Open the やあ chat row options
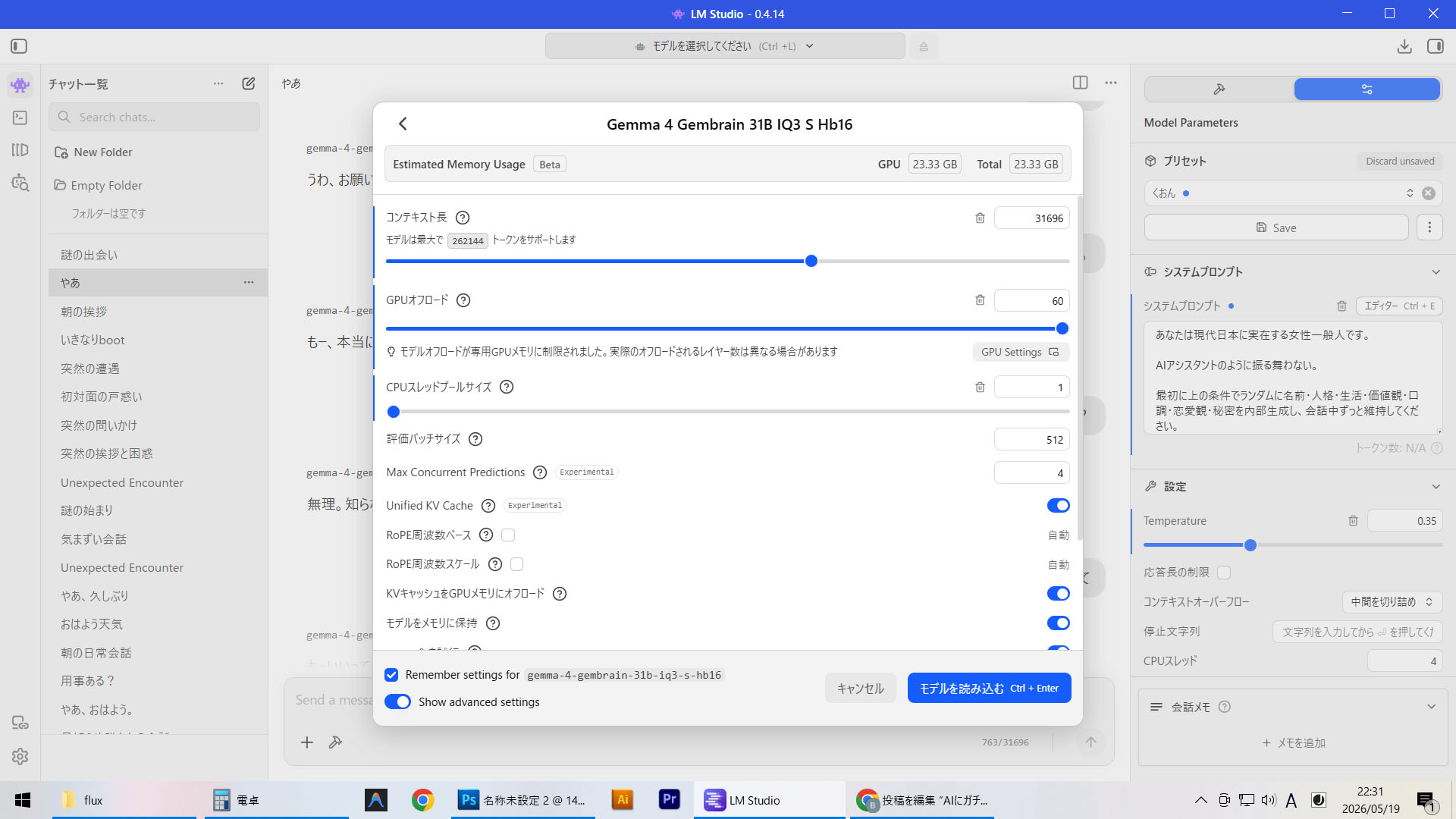Viewport: 1456px width, 819px height. pos(249,282)
